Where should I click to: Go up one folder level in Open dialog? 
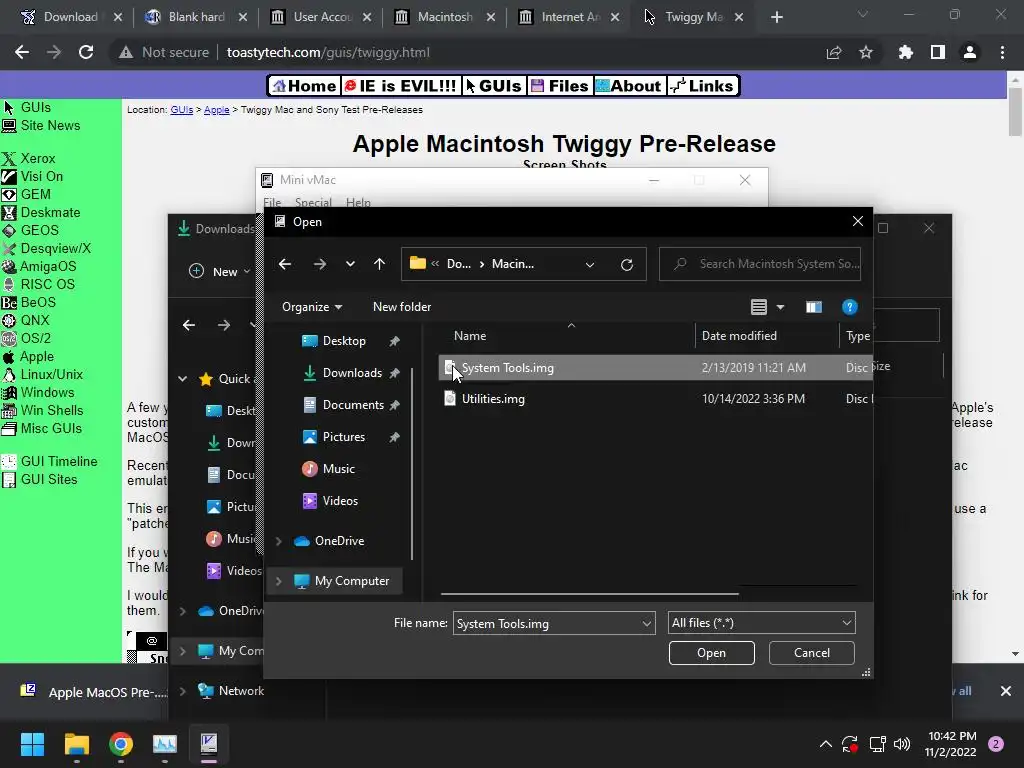pyautogui.click(x=379, y=264)
